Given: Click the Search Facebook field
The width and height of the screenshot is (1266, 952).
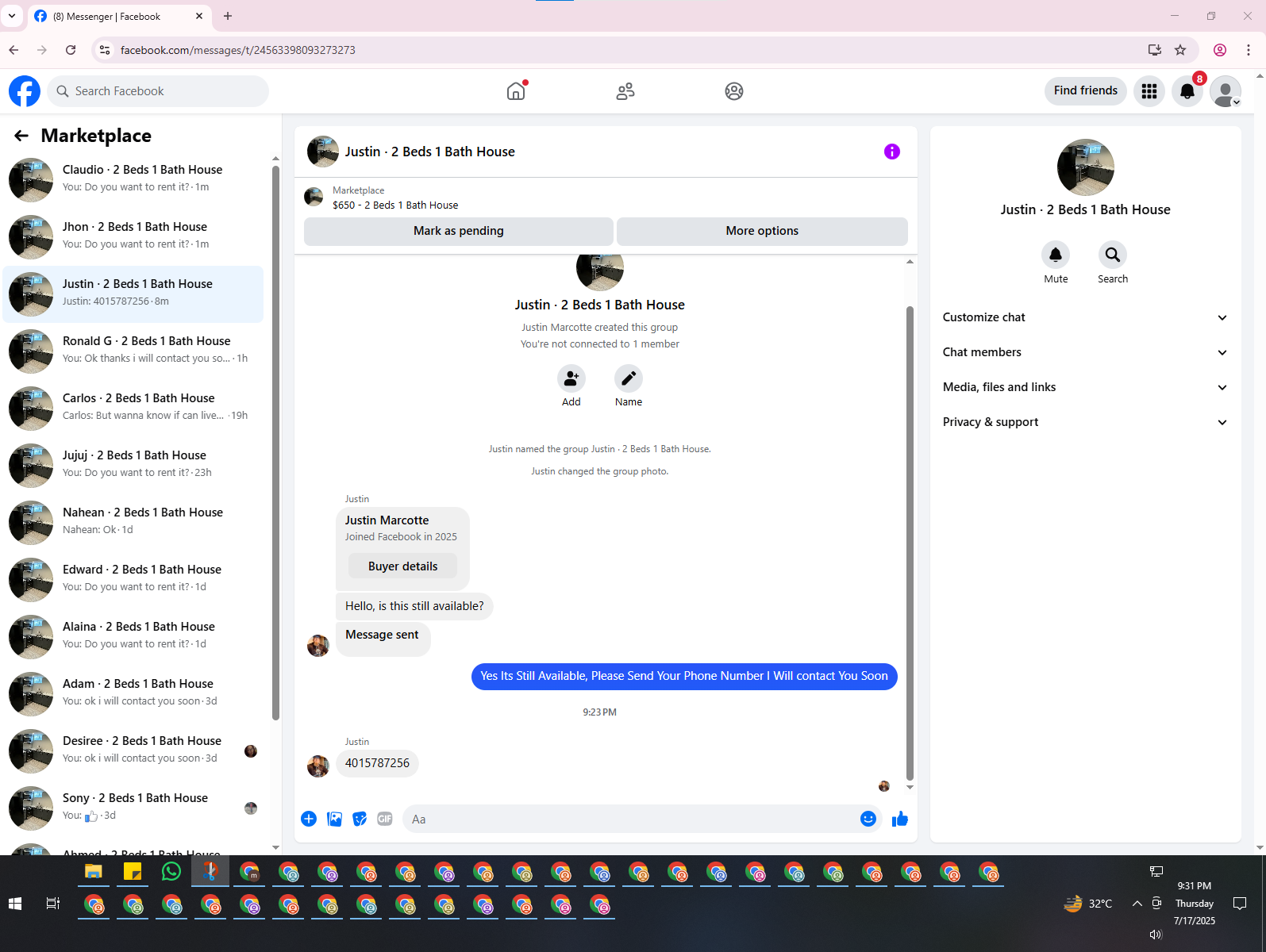Looking at the screenshot, I should coord(158,91).
